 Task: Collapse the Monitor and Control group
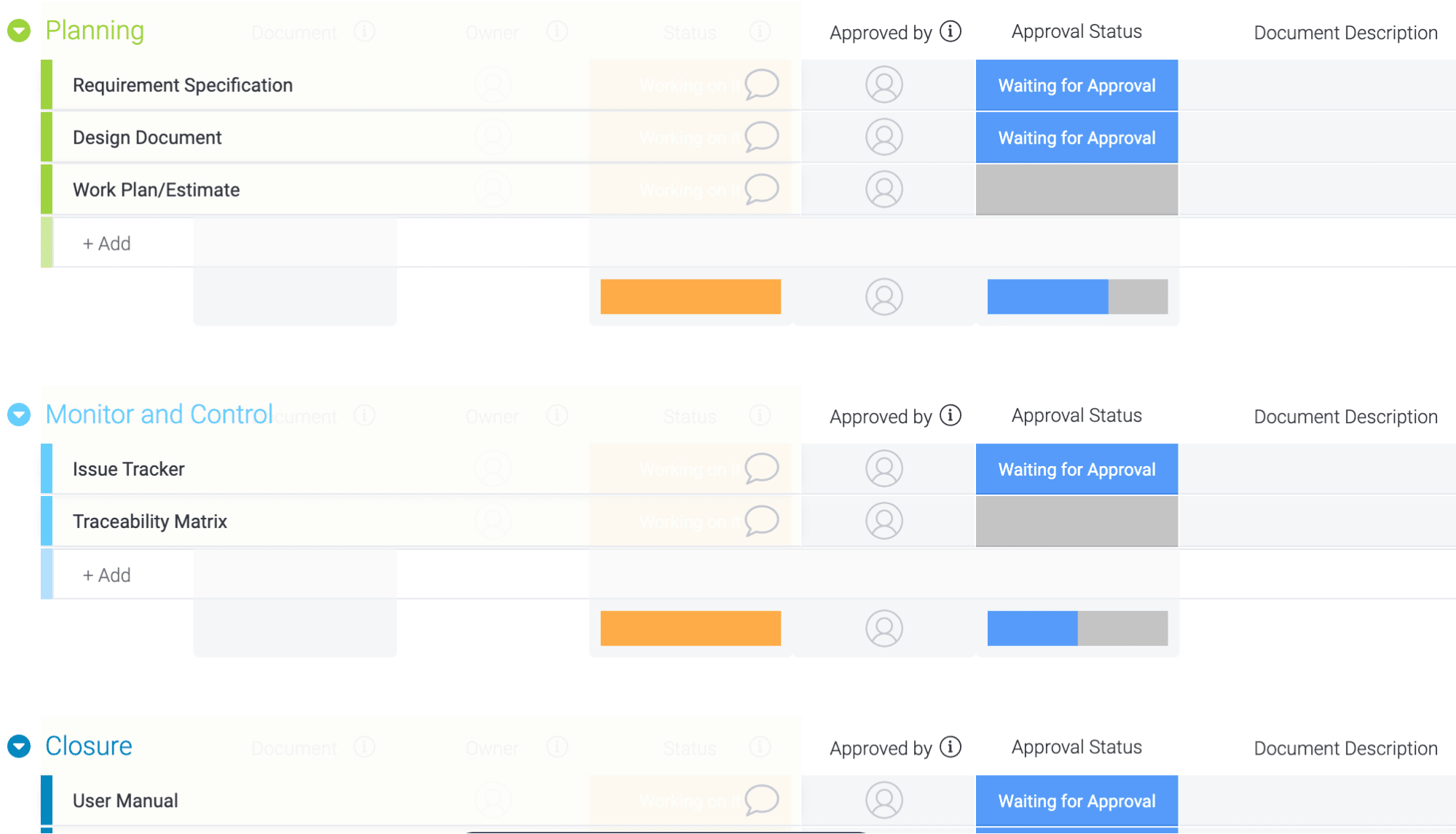click(x=19, y=414)
